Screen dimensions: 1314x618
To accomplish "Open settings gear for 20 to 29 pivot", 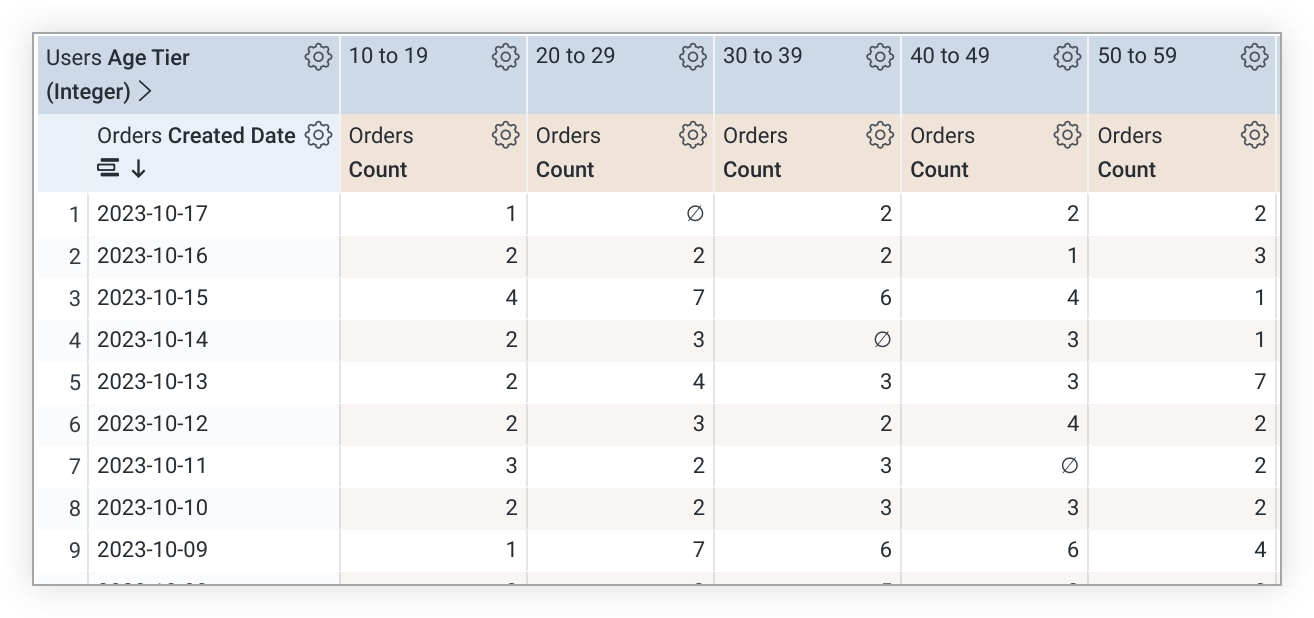I will pyautogui.click(x=692, y=57).
